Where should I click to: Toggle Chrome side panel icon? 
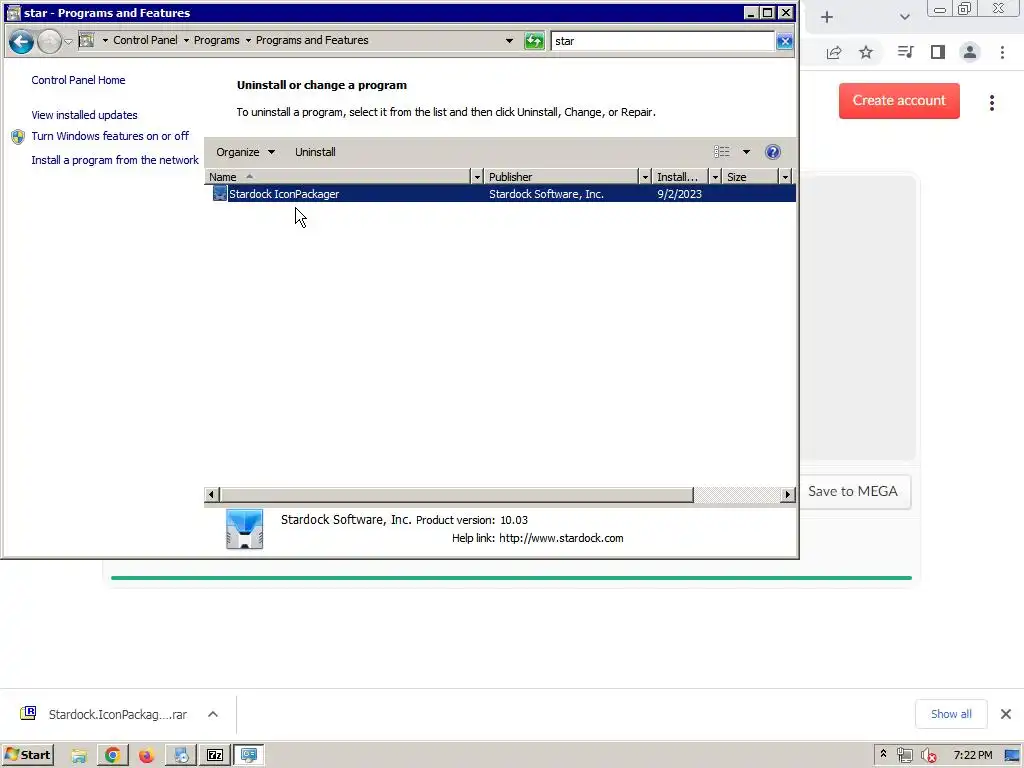pos(938,52)
